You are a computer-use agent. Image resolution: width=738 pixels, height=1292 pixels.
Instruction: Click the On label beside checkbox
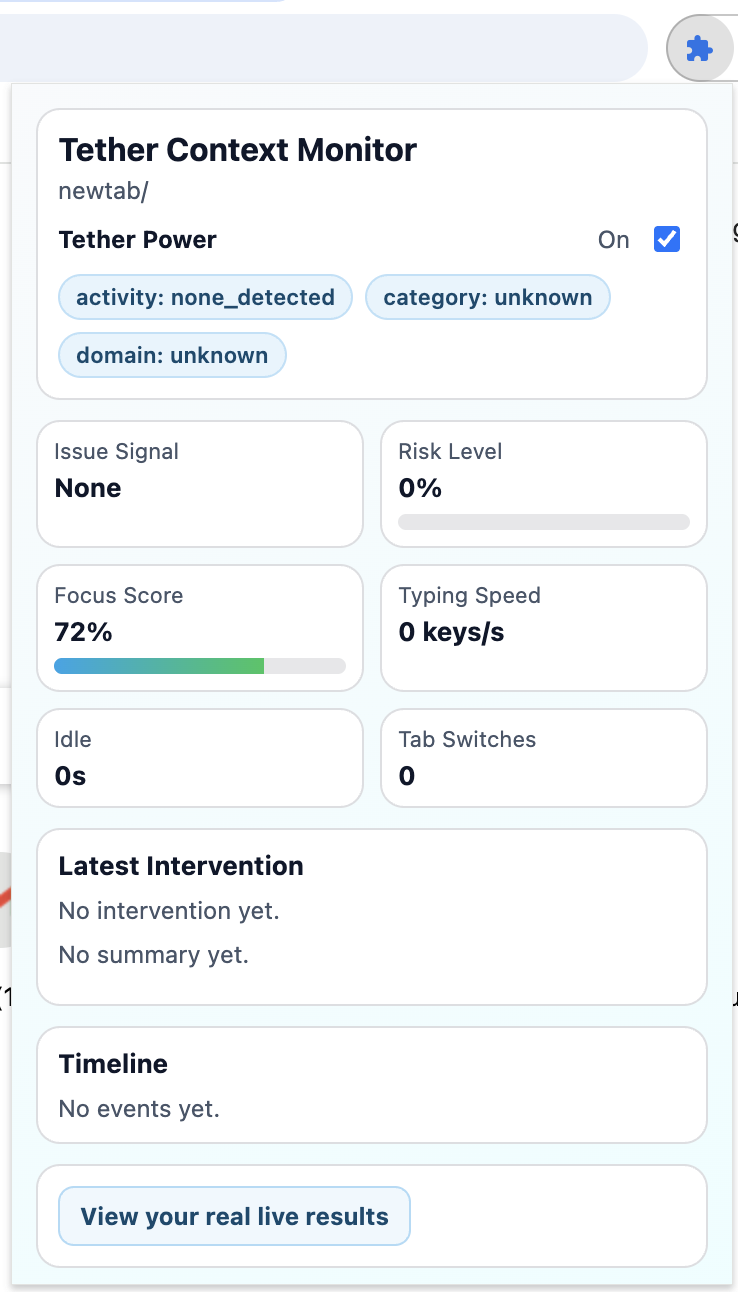613,240
